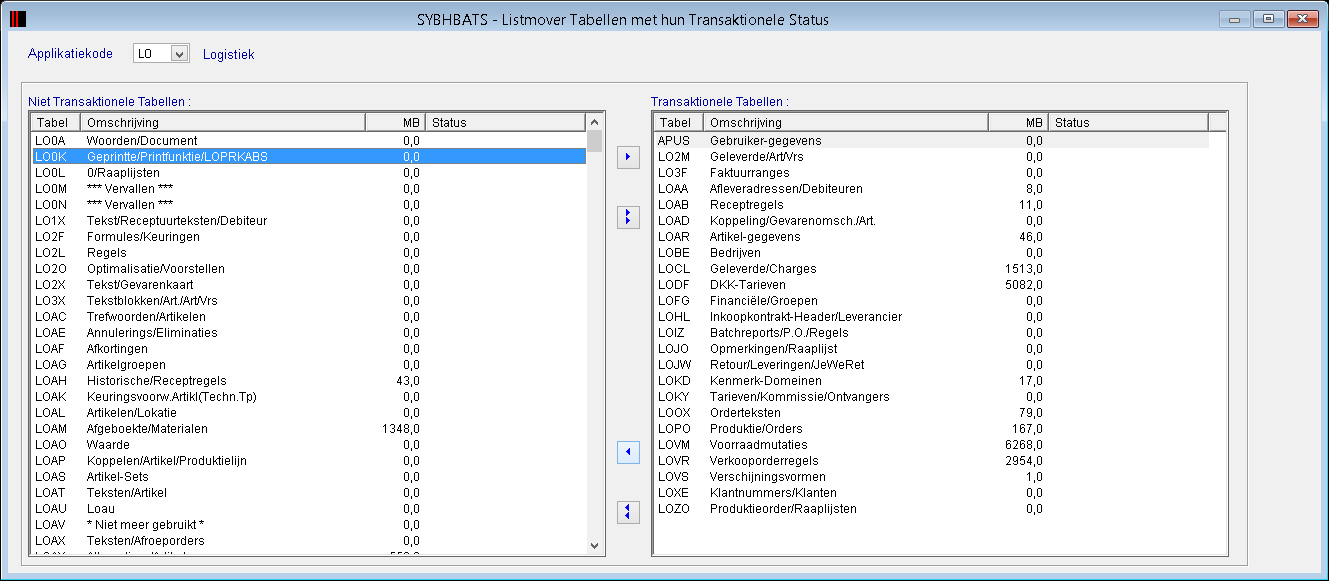Select row LOZO Produktieorder/Raaplijsten
Screen dimensions: 1329x581
pos(931,508)
